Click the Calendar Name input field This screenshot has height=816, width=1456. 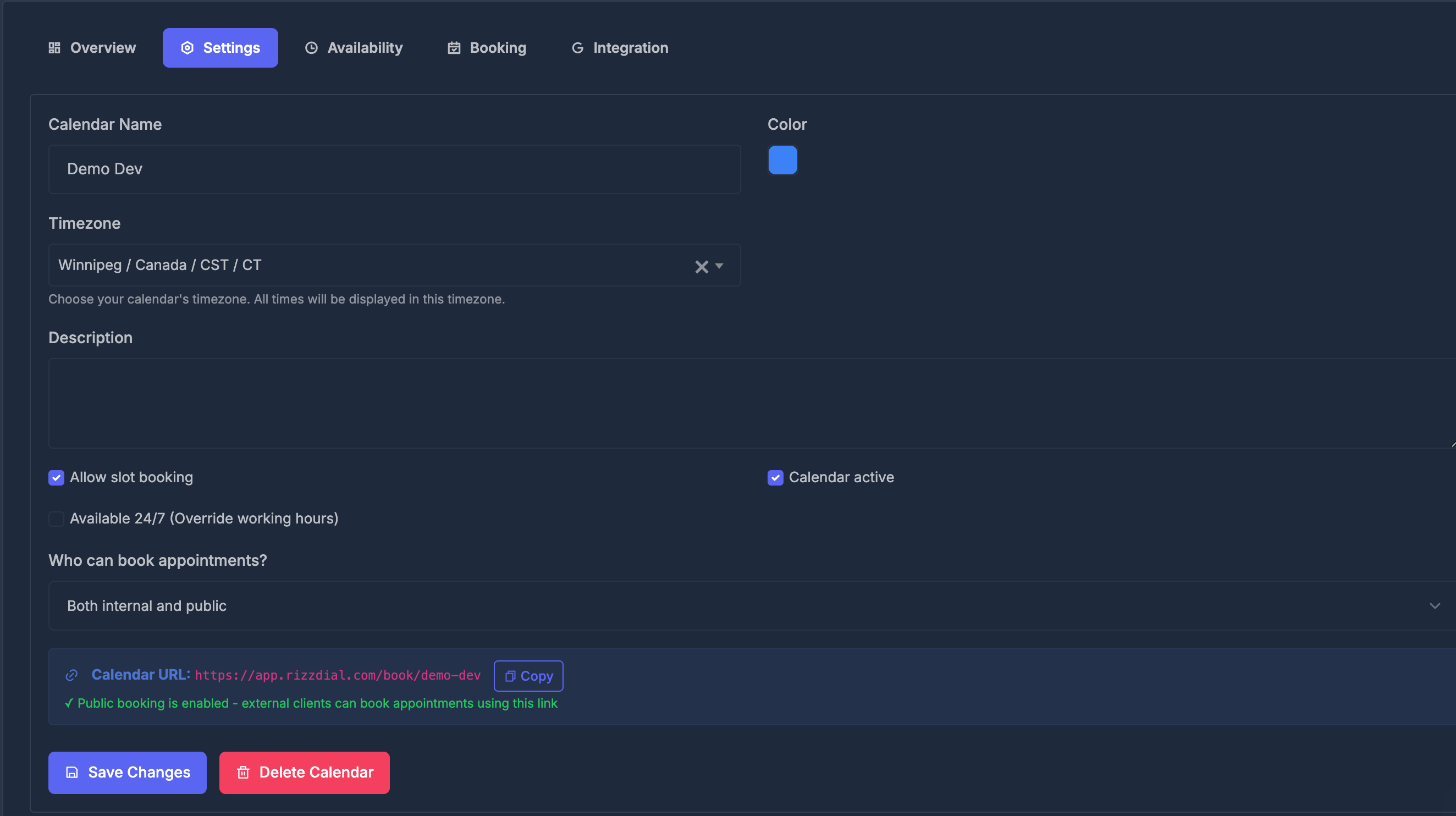[395, 169]
